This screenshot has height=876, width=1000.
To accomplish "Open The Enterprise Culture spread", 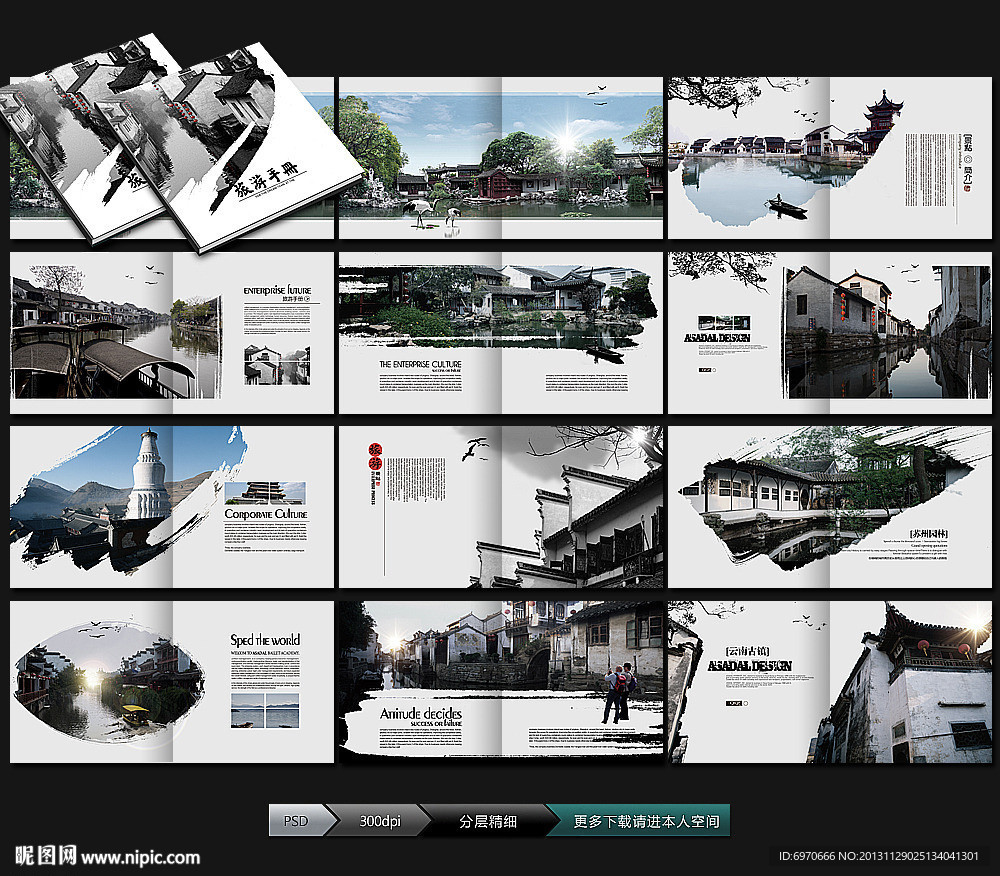I will pyautogui.click(x=501, y=333).
